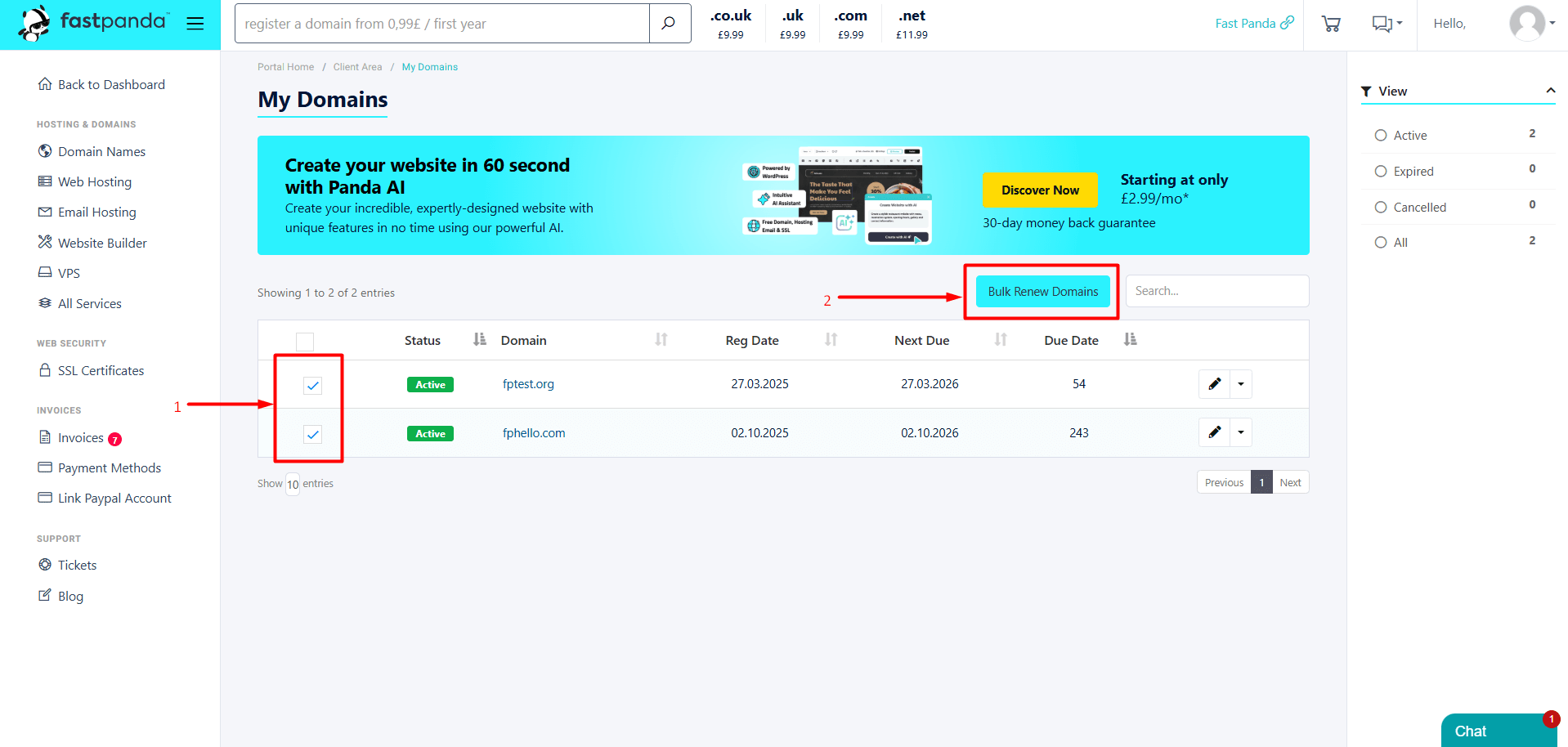Click the Bulk Renew Domains button
The image size is (1568, 747).
coord(1042,291)
